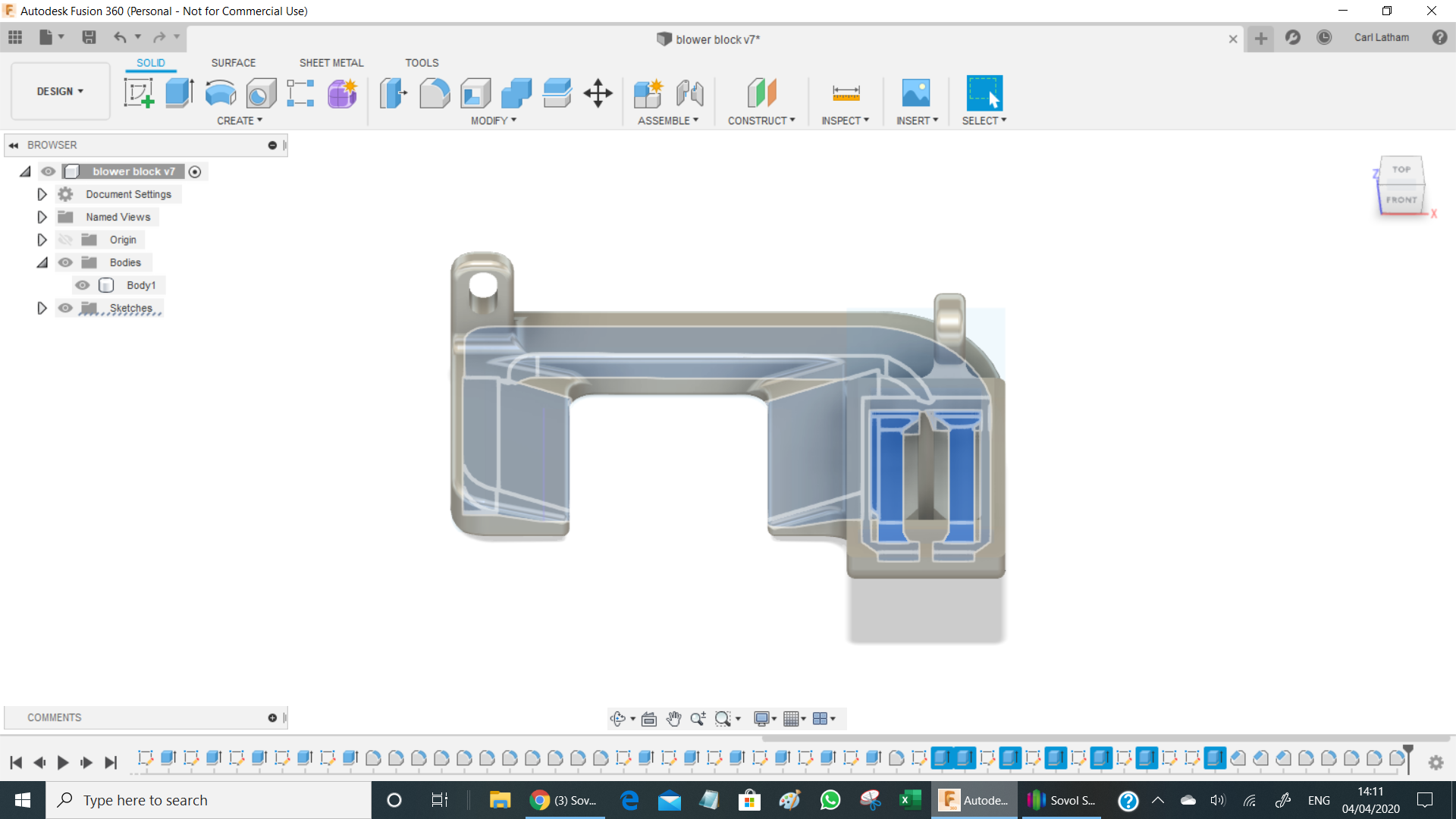Viewport: 1456px width, 819px height.
Task: Open the Orbit navigation tool
Action: tap(618, 718)
